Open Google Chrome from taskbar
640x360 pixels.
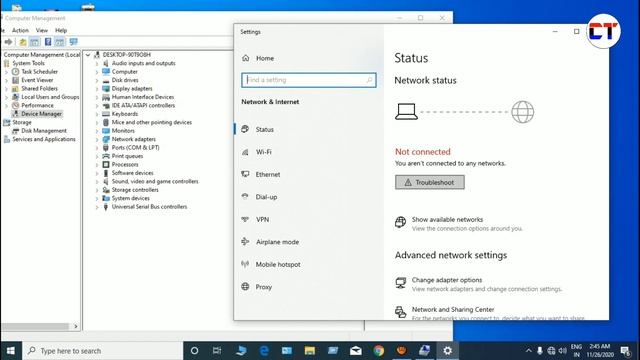[378, 351]
